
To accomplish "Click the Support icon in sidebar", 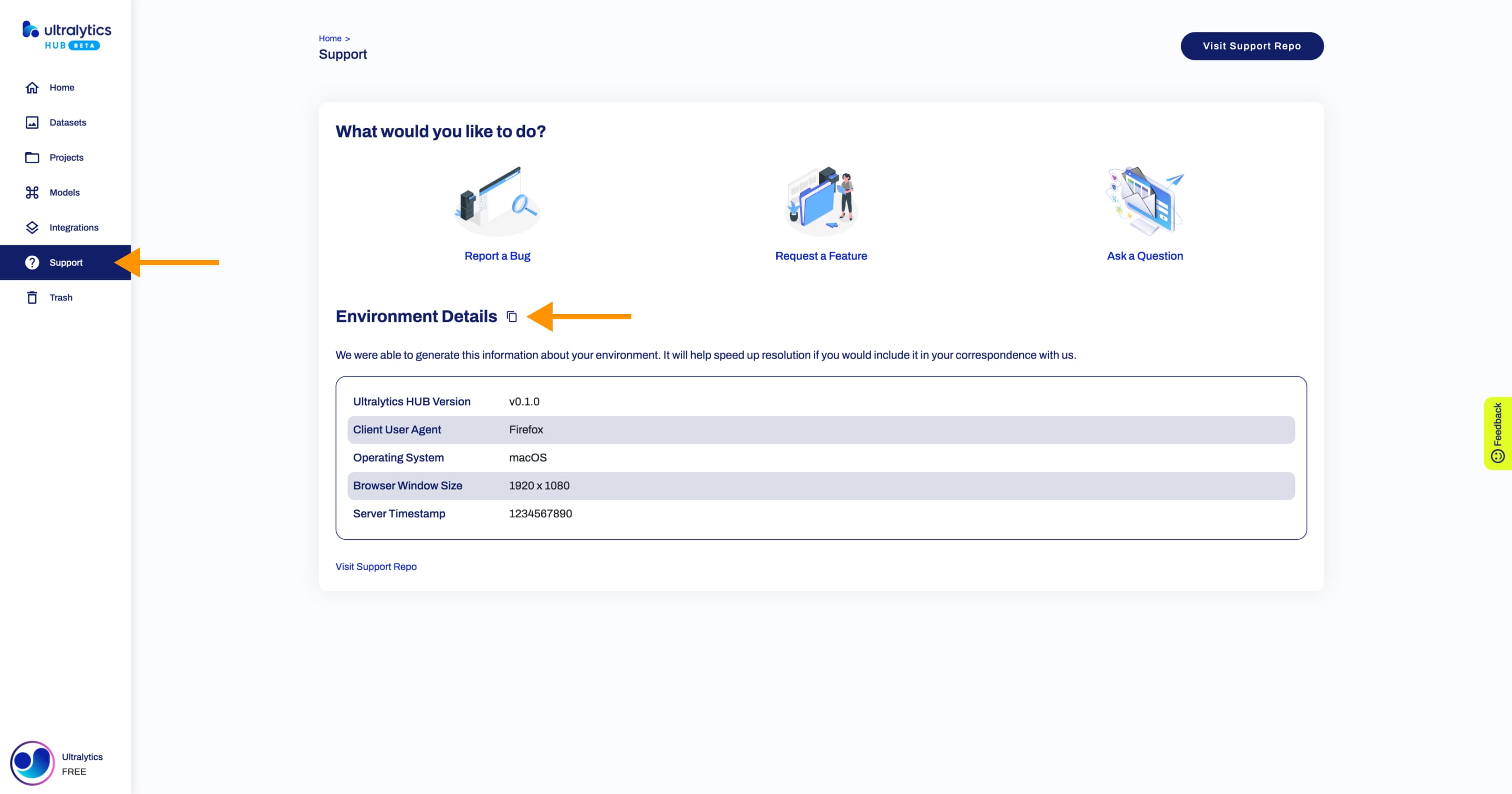I will (x=32, y=262).
